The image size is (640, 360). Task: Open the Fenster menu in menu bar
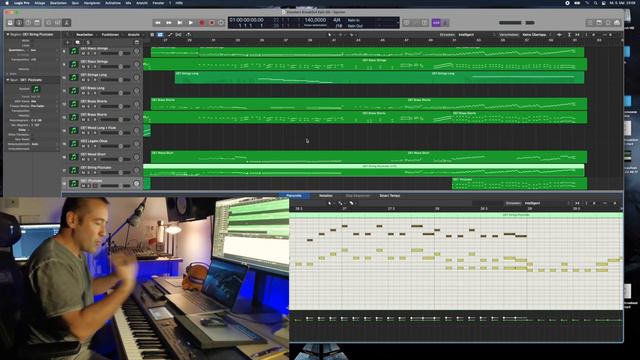(158, 3)
